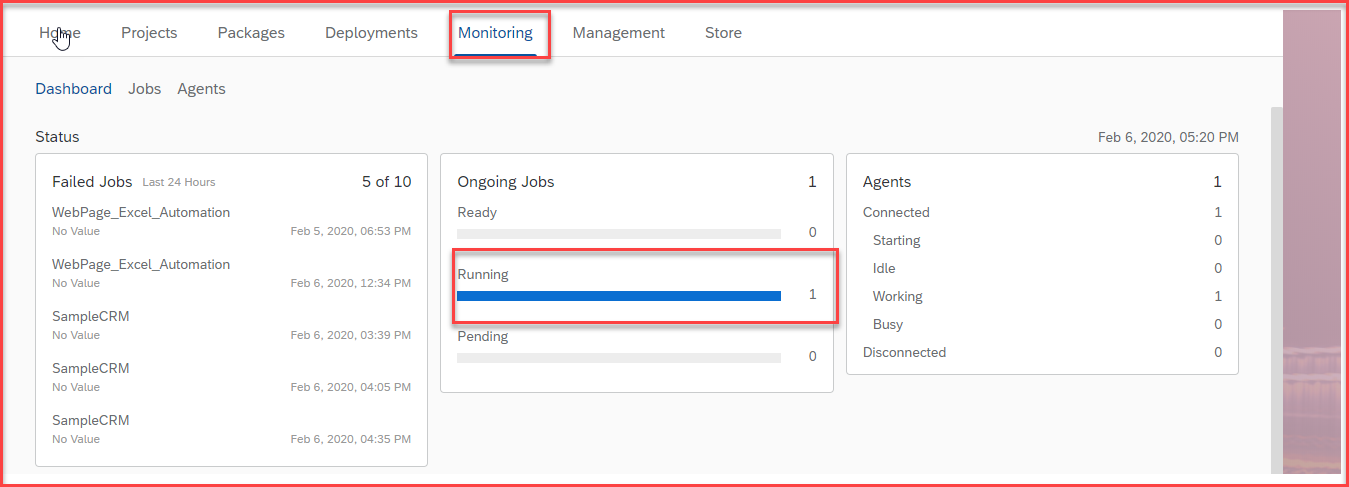Open the first WebPage_Excel_Automation failed job
The image size is (1349, 487).
[x=141, y=213]
